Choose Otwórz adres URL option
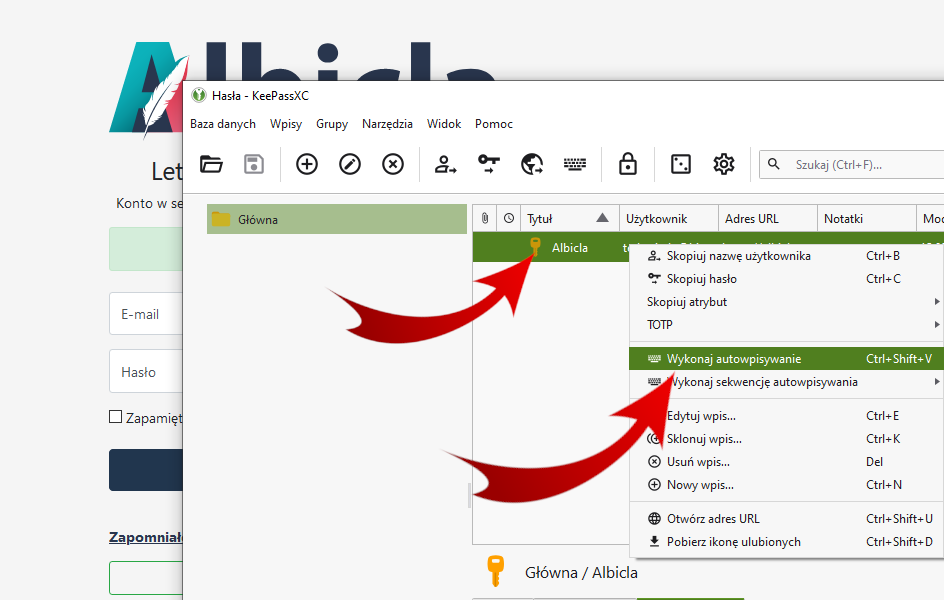Image resolution: width=944 pixels, height=600 pixels. click(786, 519)
